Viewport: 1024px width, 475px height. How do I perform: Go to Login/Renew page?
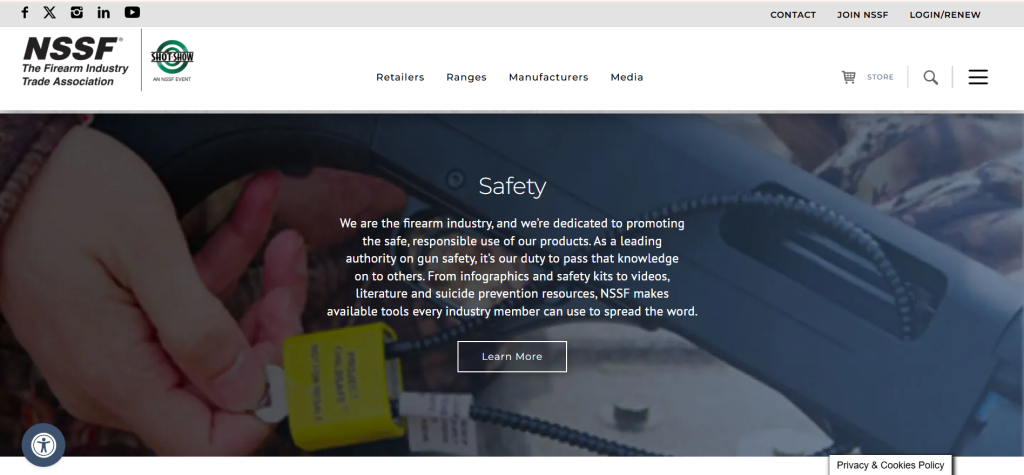pyautogui.click(x=945, y=14)
